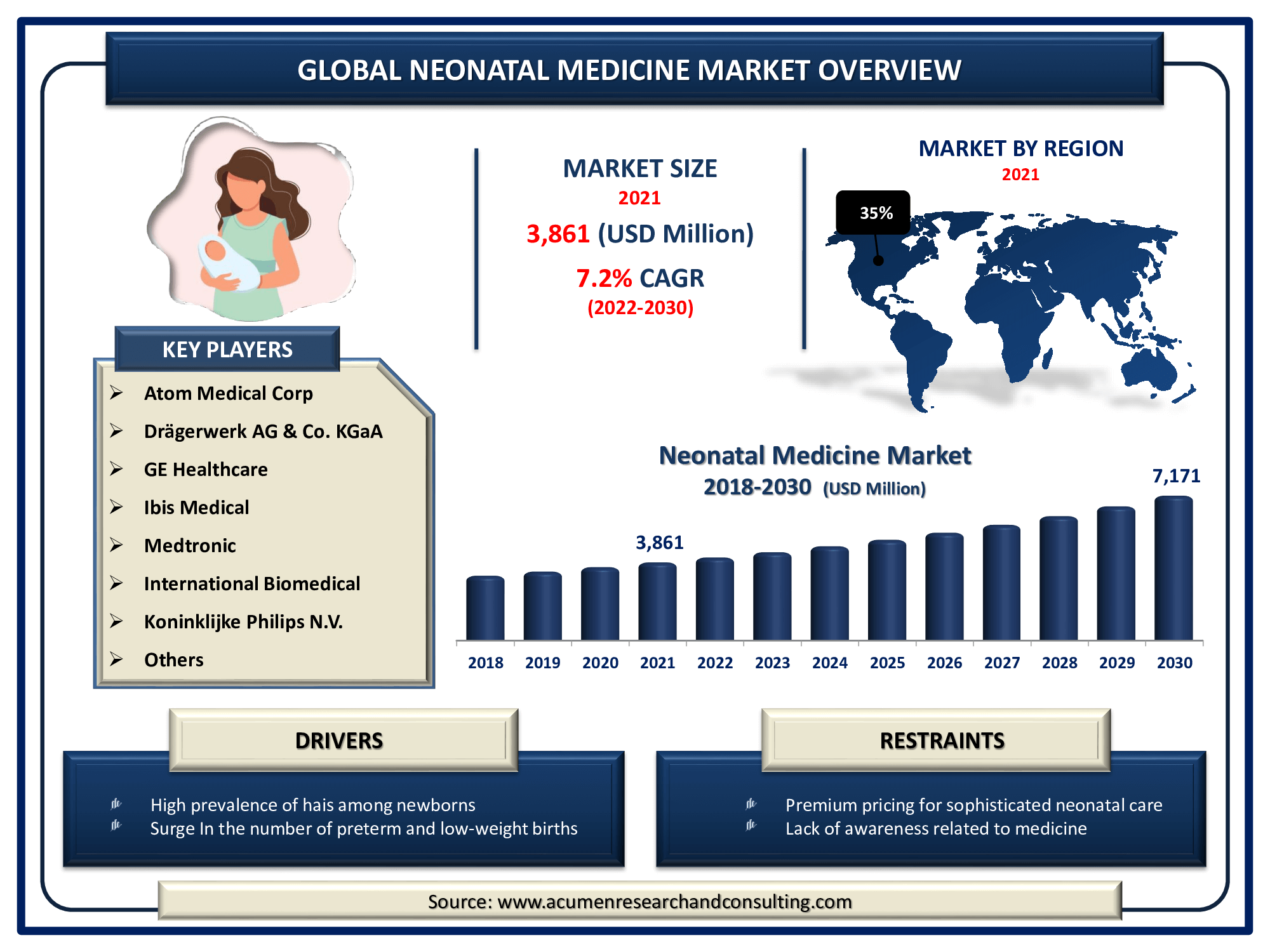Select 'Medtronic' in the list
Viewport: 1270px width, 952px height.
190,546
